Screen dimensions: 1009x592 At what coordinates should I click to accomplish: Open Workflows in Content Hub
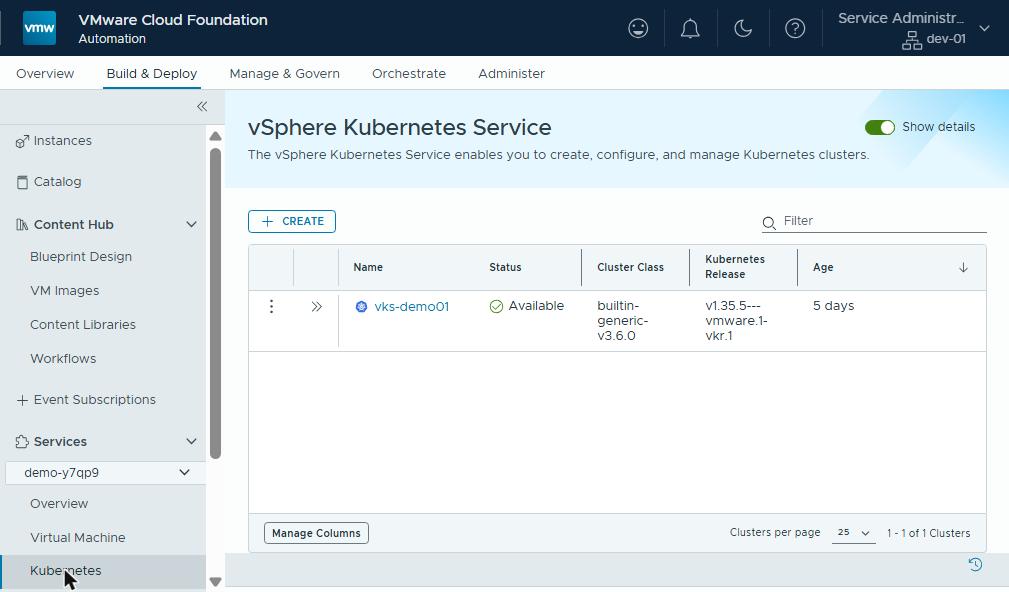[63, 359]
